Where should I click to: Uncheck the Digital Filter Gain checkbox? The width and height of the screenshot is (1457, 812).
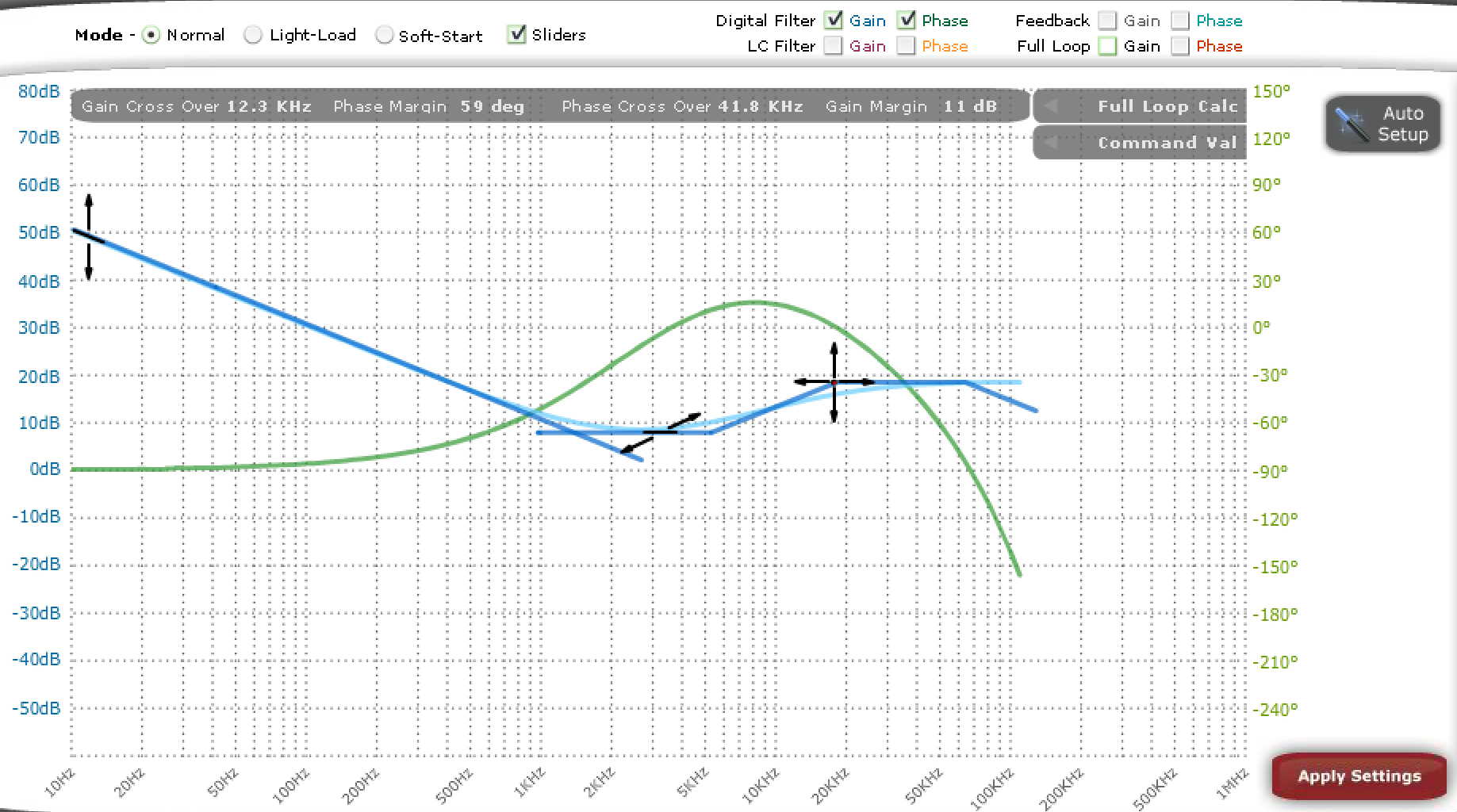click(833, 21)
